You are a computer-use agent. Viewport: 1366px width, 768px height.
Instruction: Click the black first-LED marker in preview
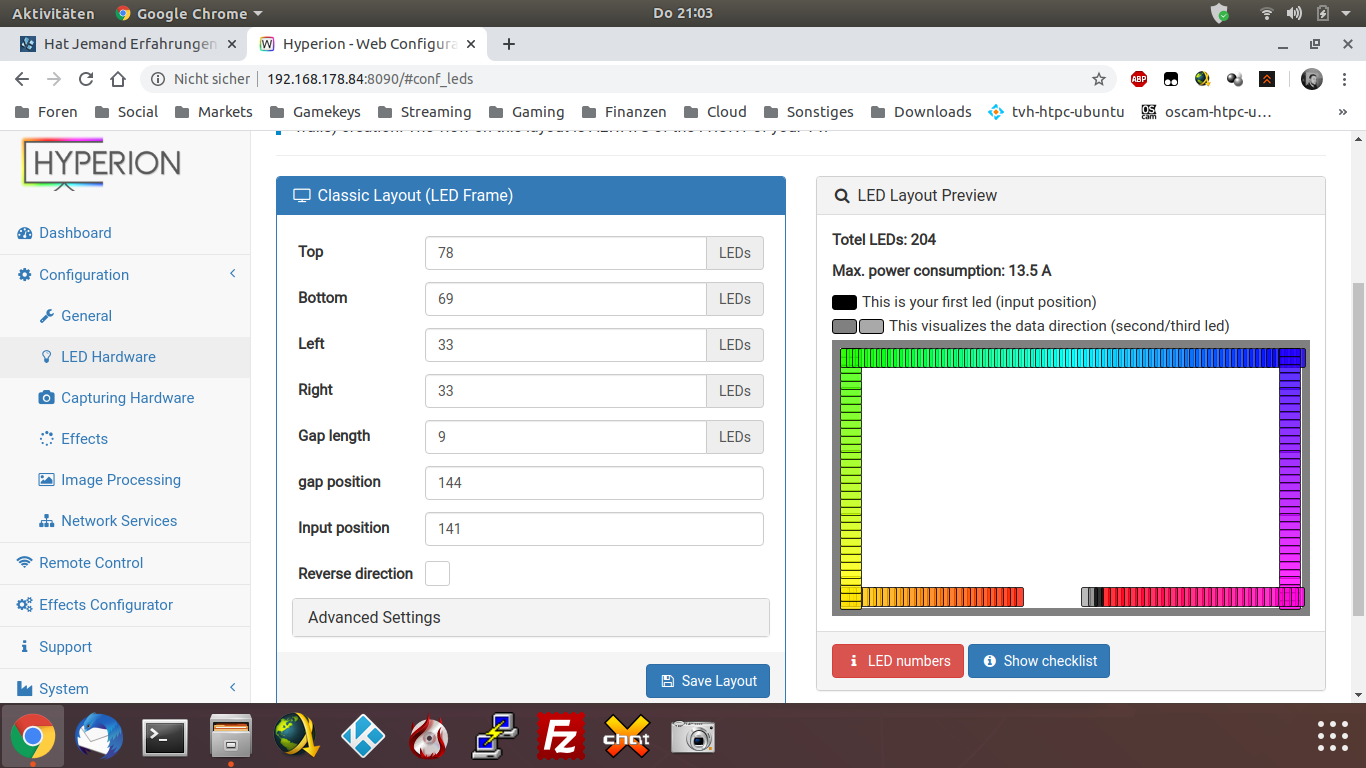(1098, 597)
